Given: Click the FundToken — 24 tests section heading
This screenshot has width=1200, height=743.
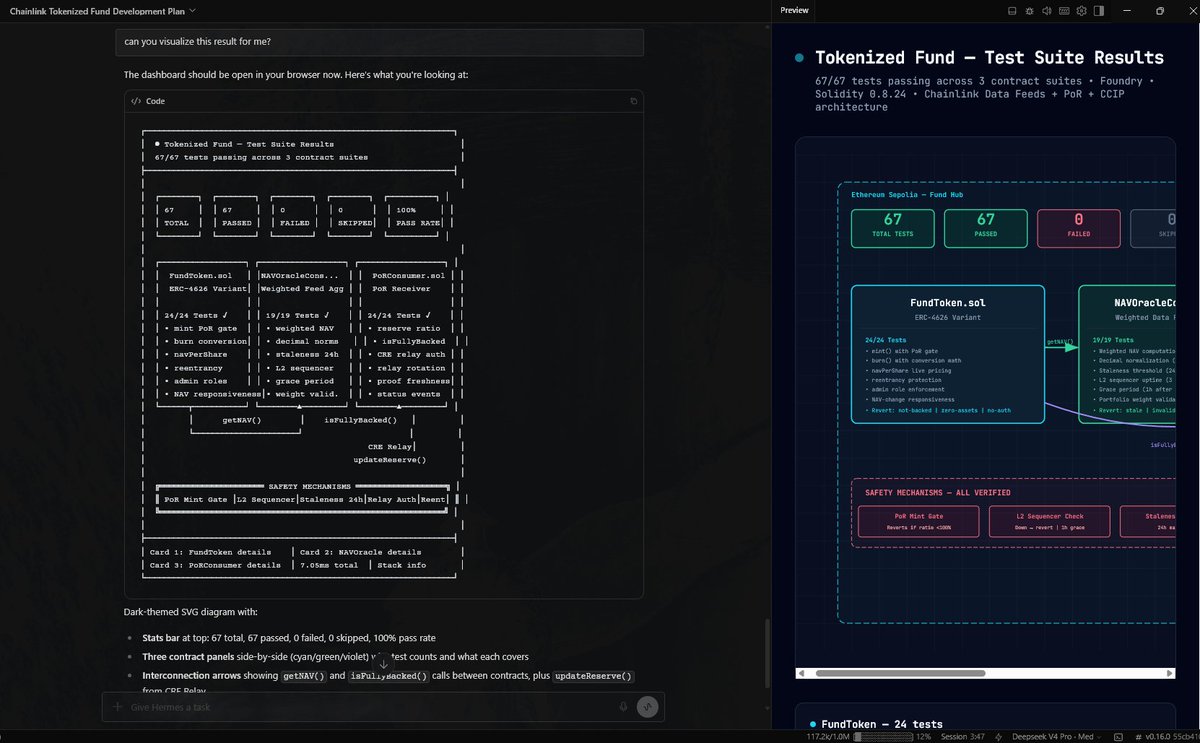Looking at the screenshot, I should pos(882,724).
